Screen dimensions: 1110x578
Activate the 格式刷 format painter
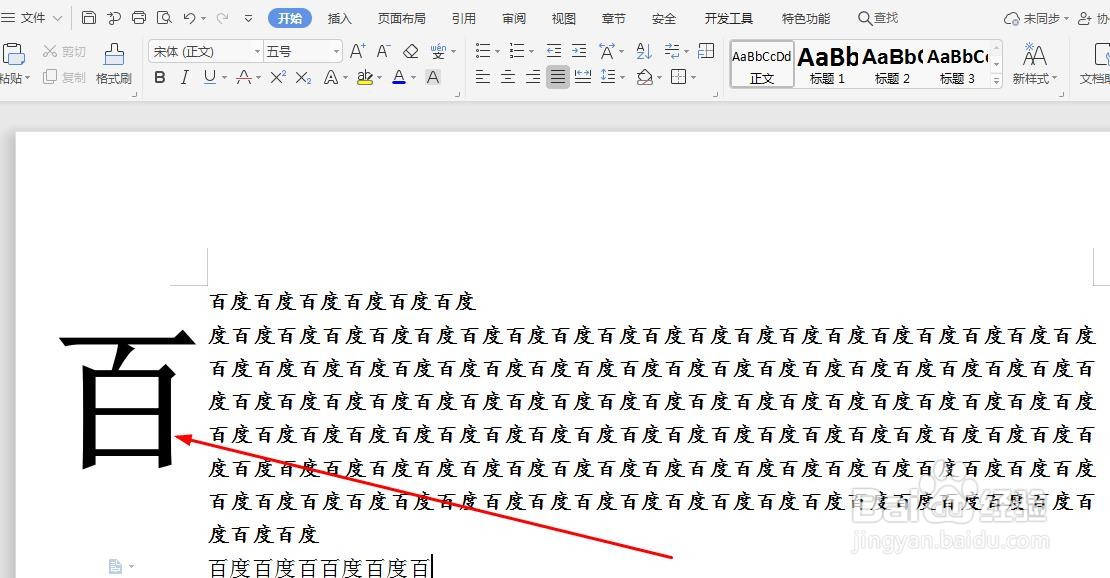[x=114, y=64]
